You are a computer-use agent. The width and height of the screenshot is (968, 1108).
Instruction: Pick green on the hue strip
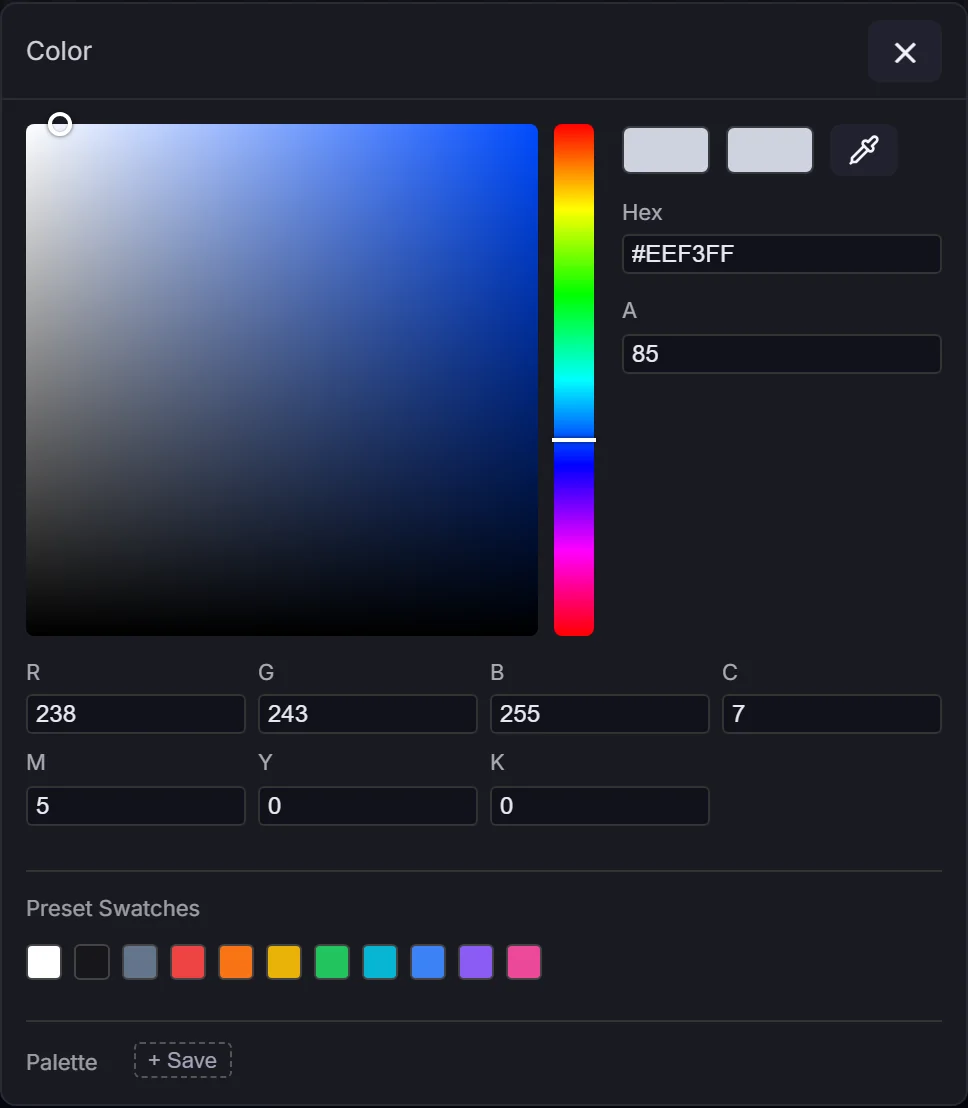point(574,295)
